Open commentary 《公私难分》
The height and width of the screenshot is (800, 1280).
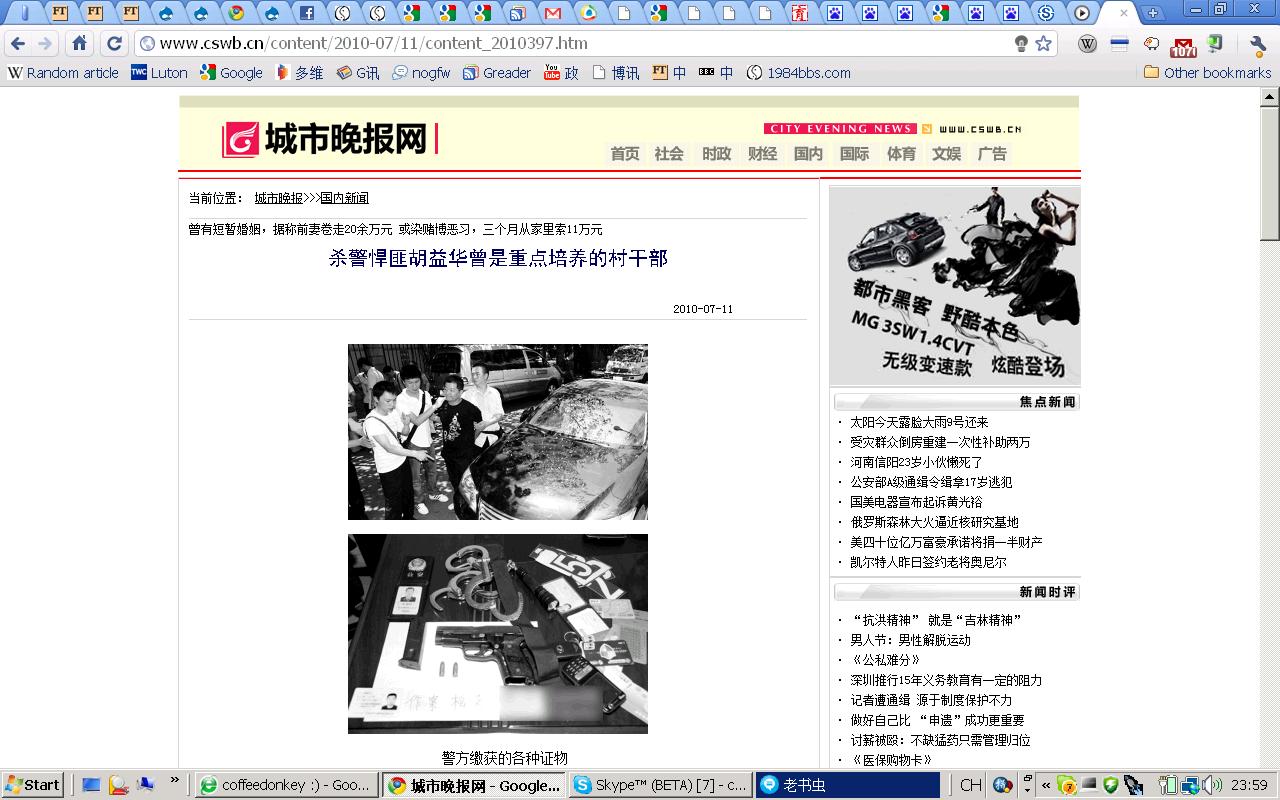tap(885, 660)
